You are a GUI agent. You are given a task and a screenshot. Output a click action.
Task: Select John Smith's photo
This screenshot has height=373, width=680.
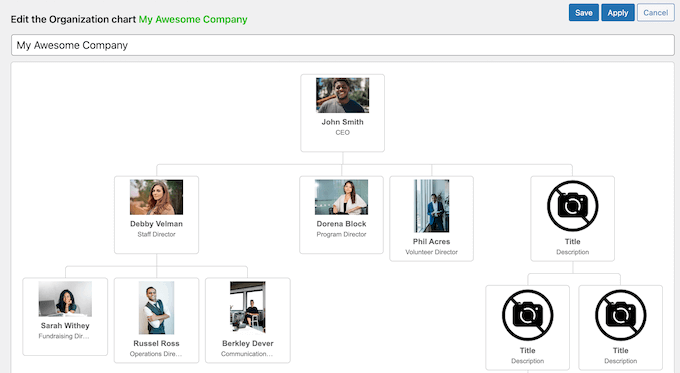pyautogui.click(x=343, y=95)
